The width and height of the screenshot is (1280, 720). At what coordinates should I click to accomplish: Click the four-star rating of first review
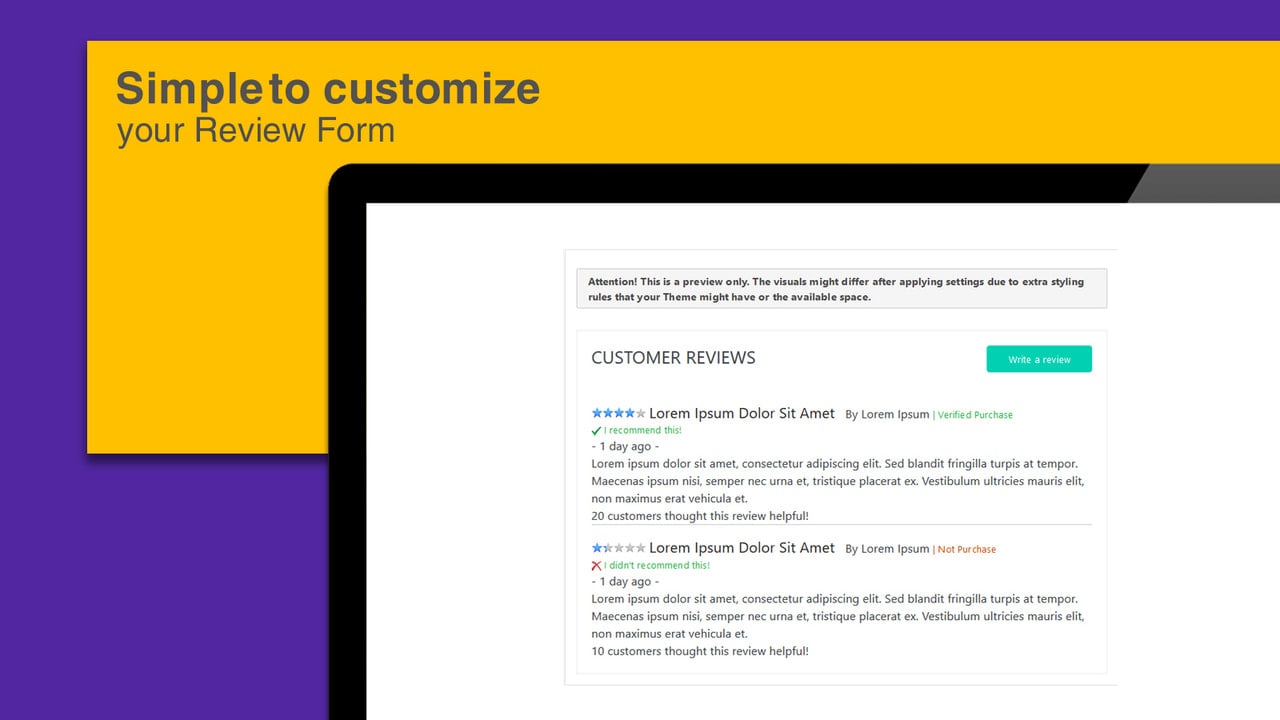(x=618, y=413)
